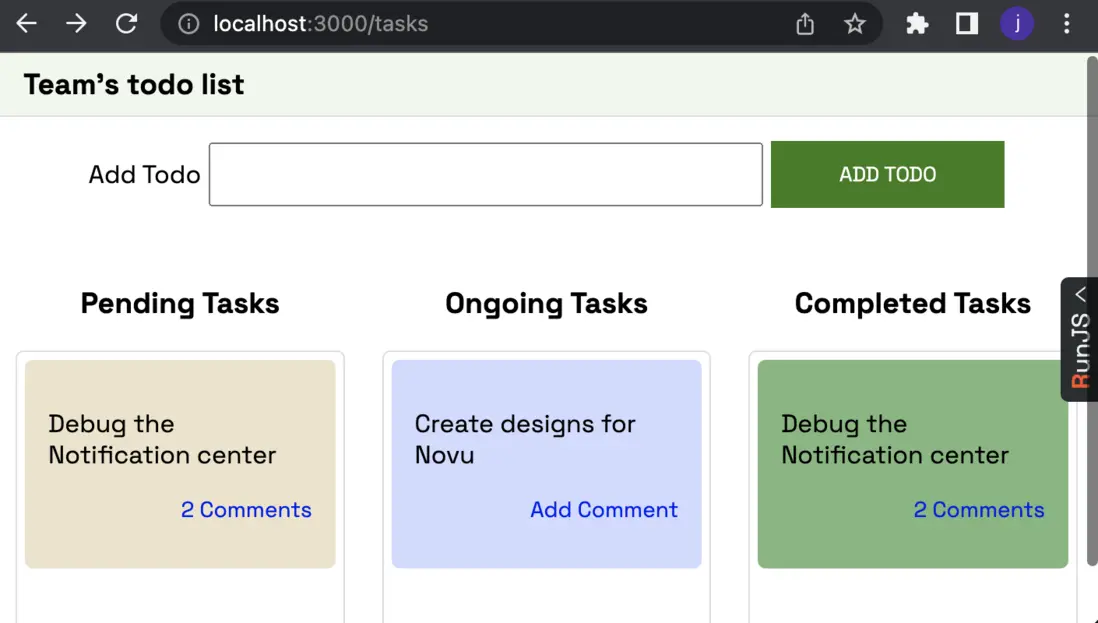Click the share page icon
1098x623 pixels.
pyautogui.click(x=805, y=24)
